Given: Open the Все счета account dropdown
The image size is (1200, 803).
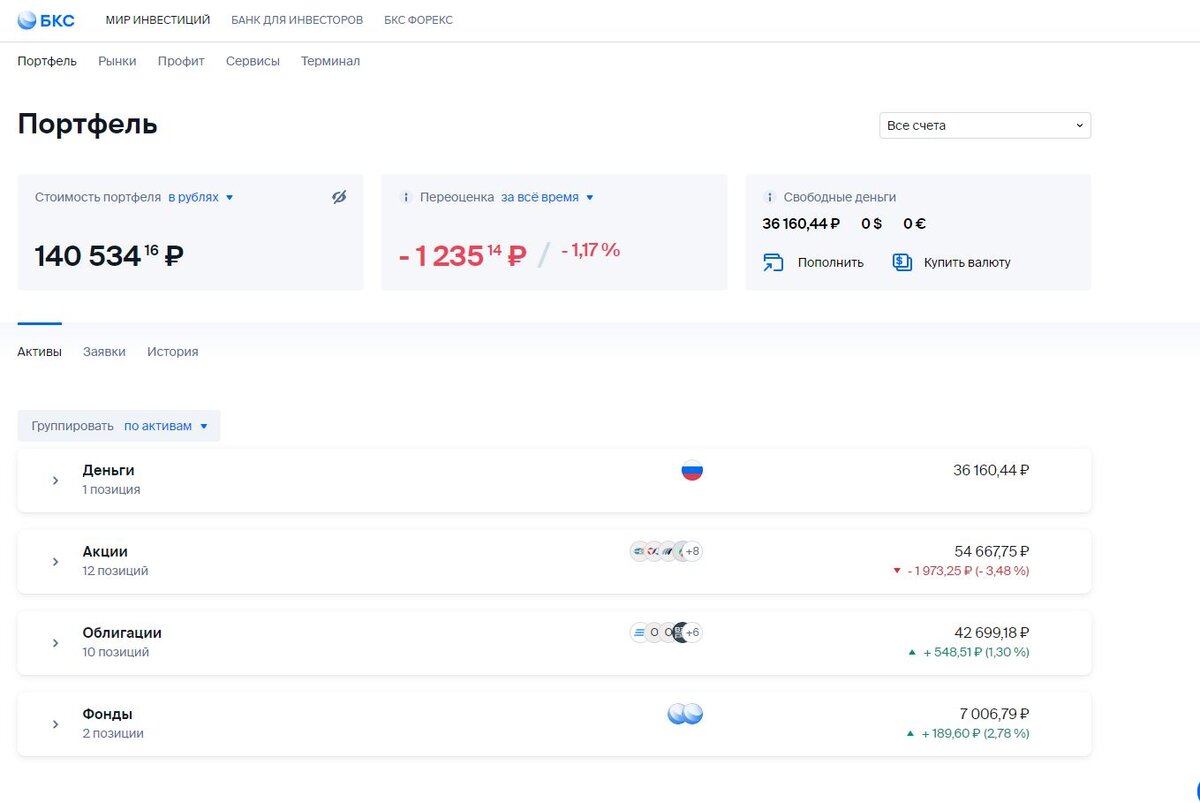Looking at the screenshot, I should (x=985, y=125).
